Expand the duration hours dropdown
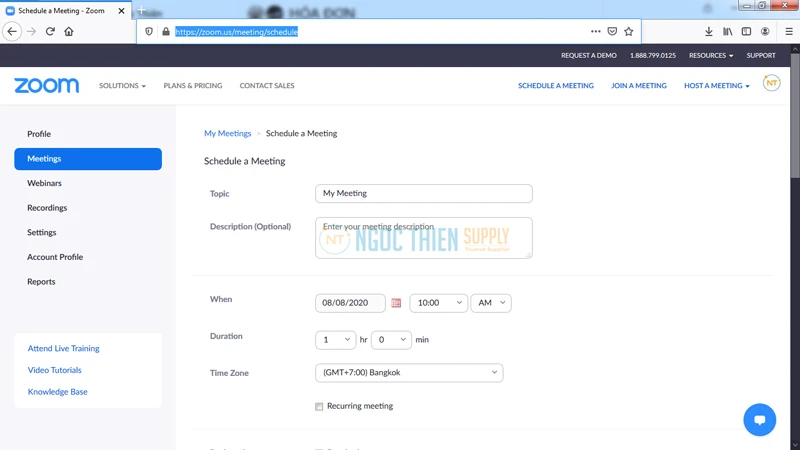Image resolution: width=800 pixels, height=450 pixels. tap(335, 340)
